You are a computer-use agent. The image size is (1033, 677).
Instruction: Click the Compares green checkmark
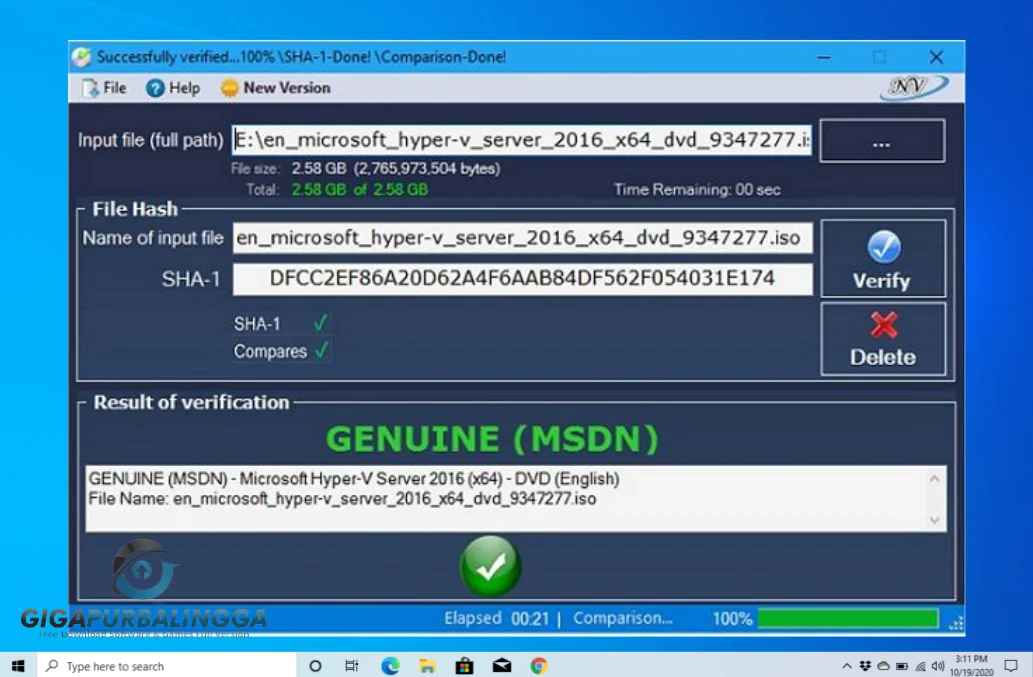point(321,350)
